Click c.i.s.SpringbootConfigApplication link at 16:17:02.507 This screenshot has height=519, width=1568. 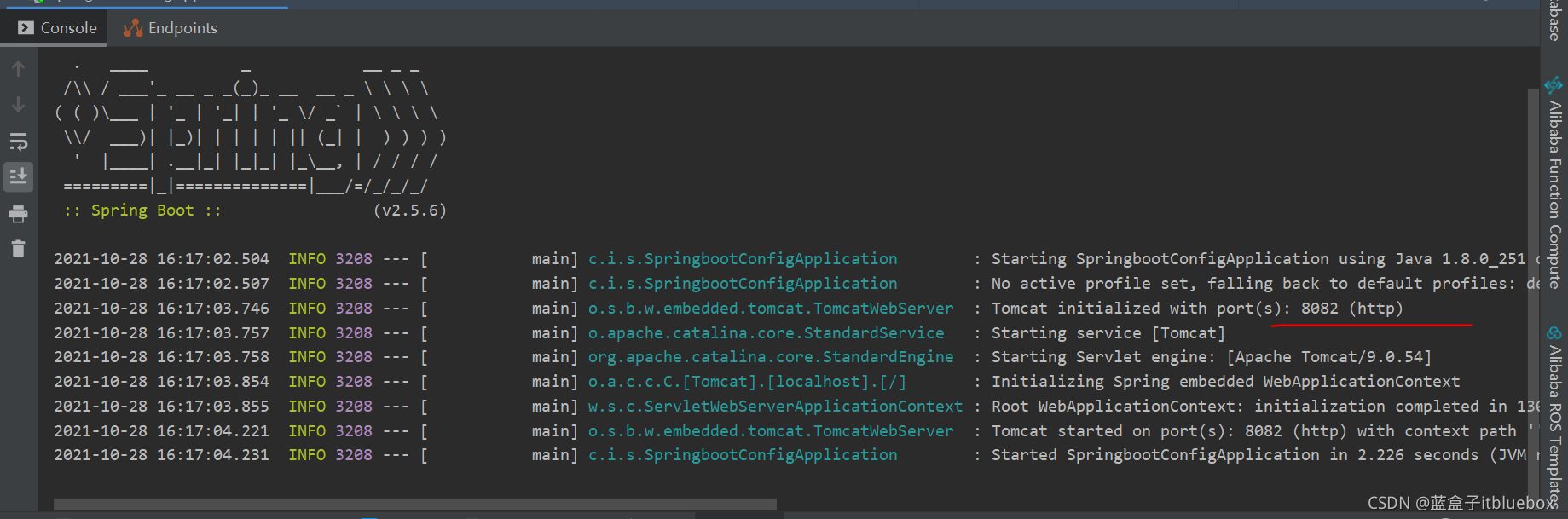click(743, 284)
